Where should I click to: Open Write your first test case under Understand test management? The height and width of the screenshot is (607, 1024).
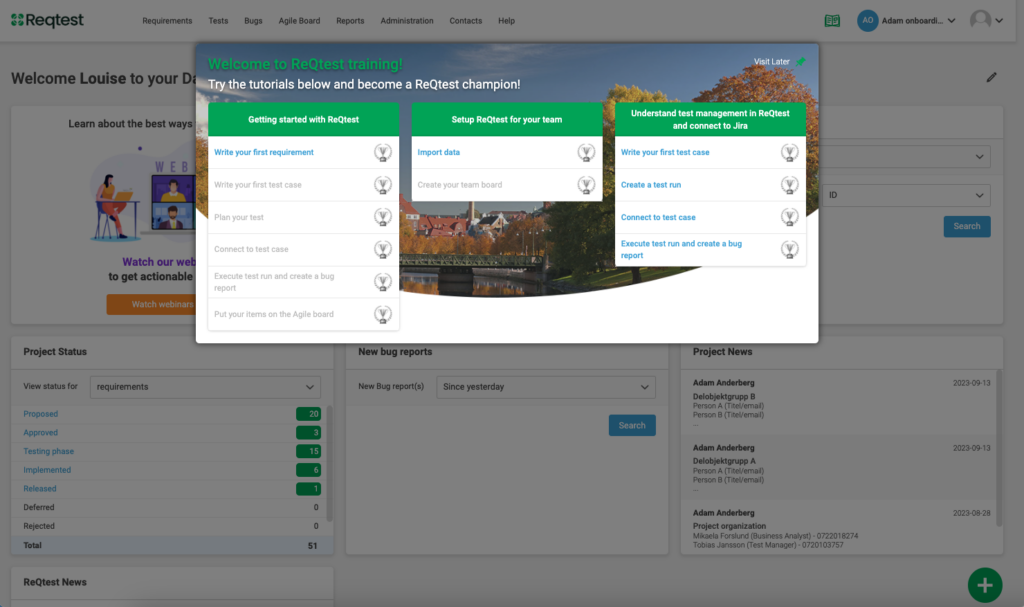pyautogui.click(x=665, y=152)
